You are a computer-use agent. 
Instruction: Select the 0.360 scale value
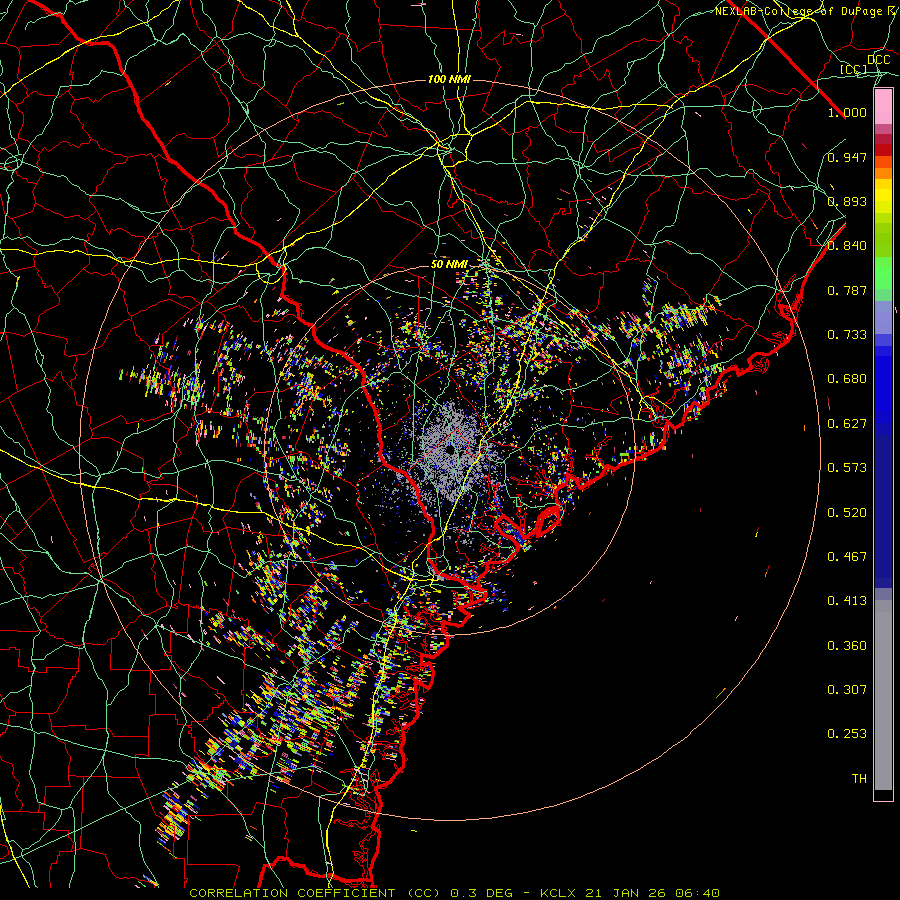(x=847, y=646)
